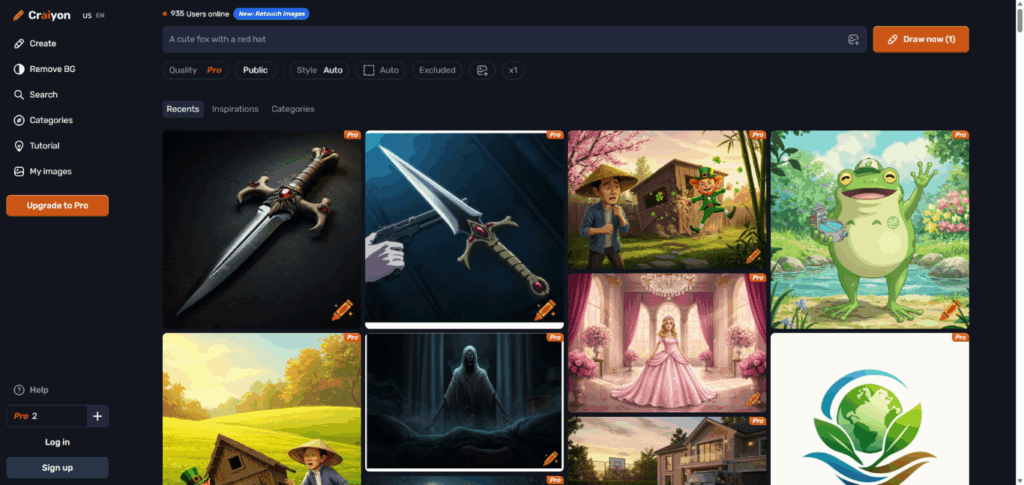Open the Create page from sidebar

coord(42,44)
